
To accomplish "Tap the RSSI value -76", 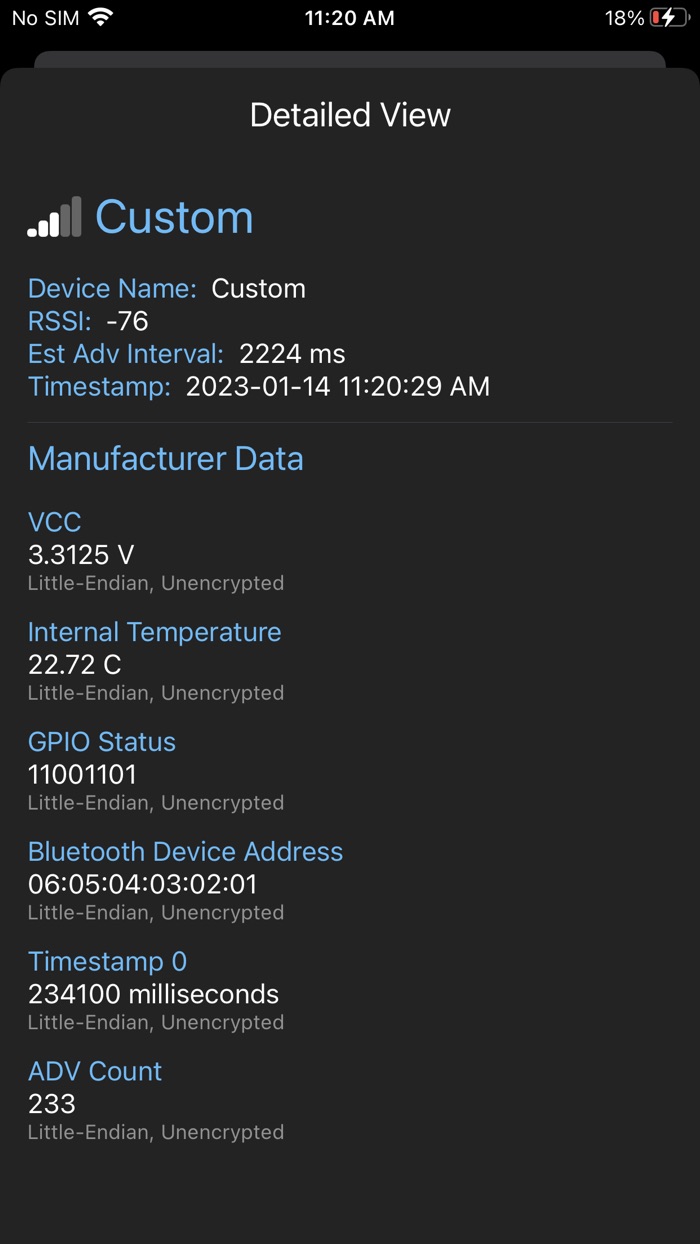I will point(127,321).
